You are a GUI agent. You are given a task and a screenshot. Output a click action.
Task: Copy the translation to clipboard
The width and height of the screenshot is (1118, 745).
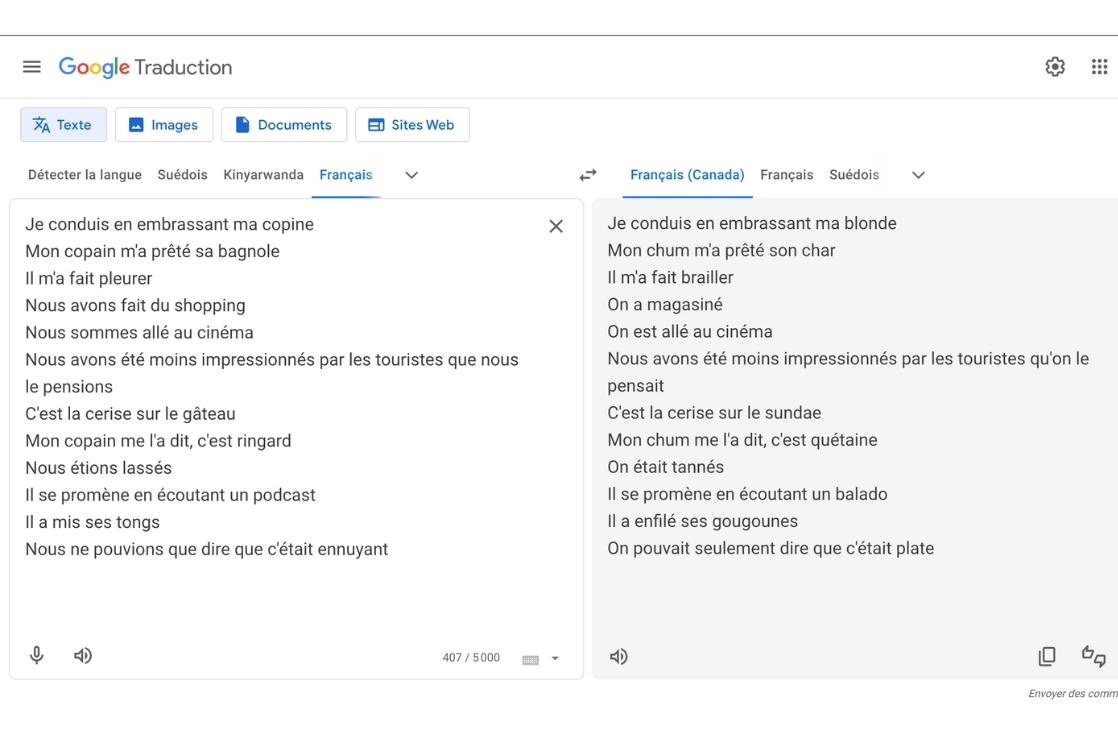[1046, 655]
